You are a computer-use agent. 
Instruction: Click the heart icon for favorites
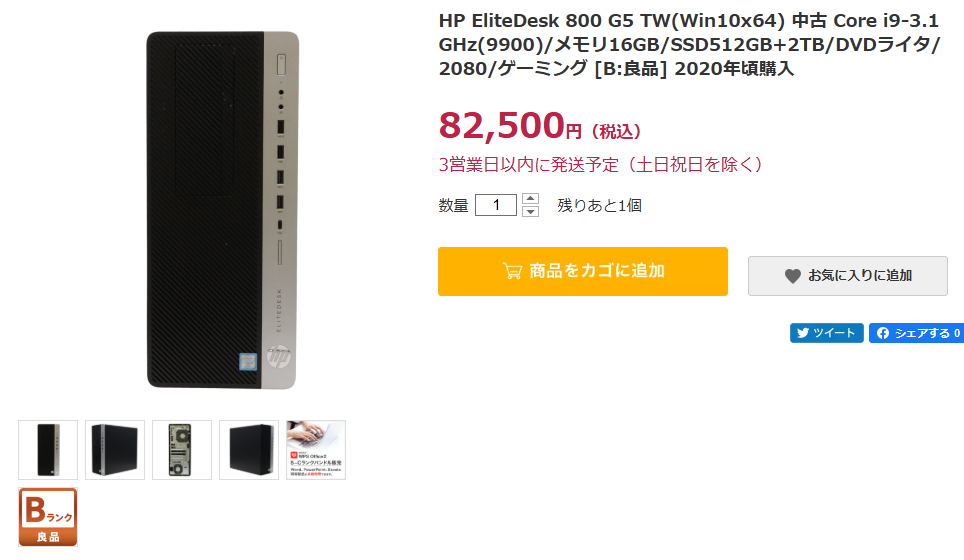click(x=792, y=276)
